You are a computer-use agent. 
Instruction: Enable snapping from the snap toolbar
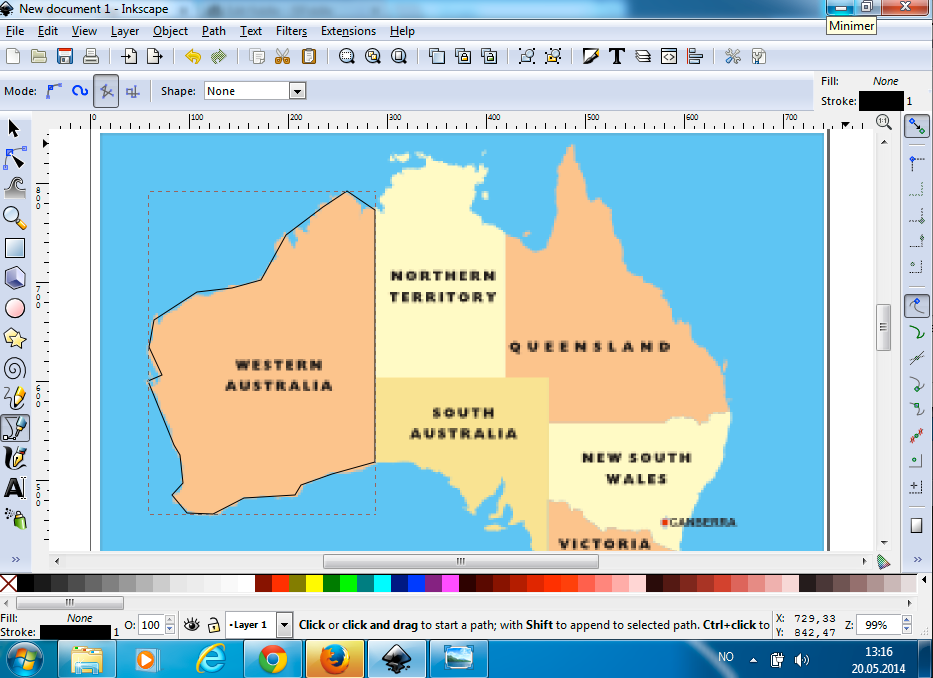click(917, 126)
